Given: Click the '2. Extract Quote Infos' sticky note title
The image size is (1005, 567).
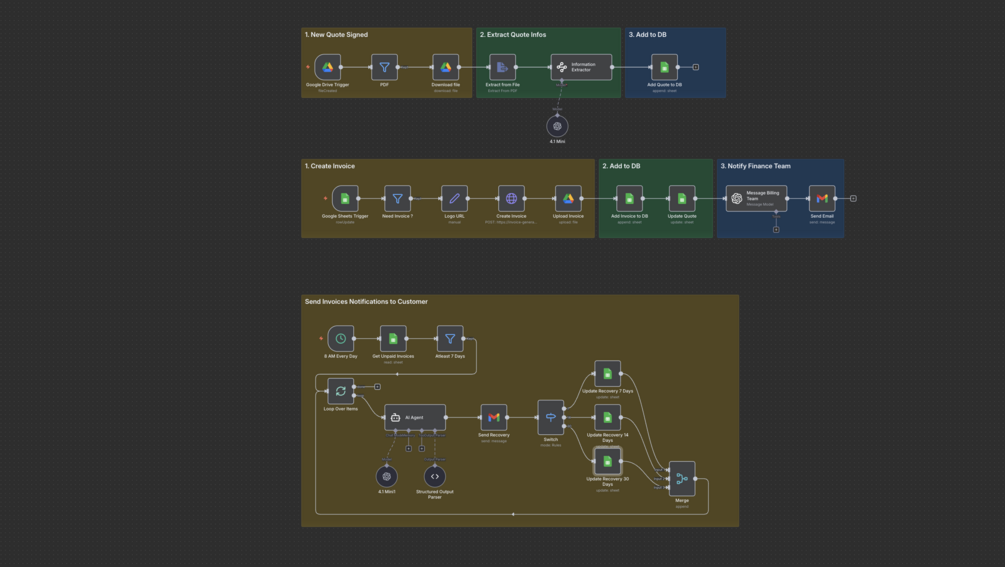Looking at the screenshot, I should pyautogui.click(x=513, y=35).
